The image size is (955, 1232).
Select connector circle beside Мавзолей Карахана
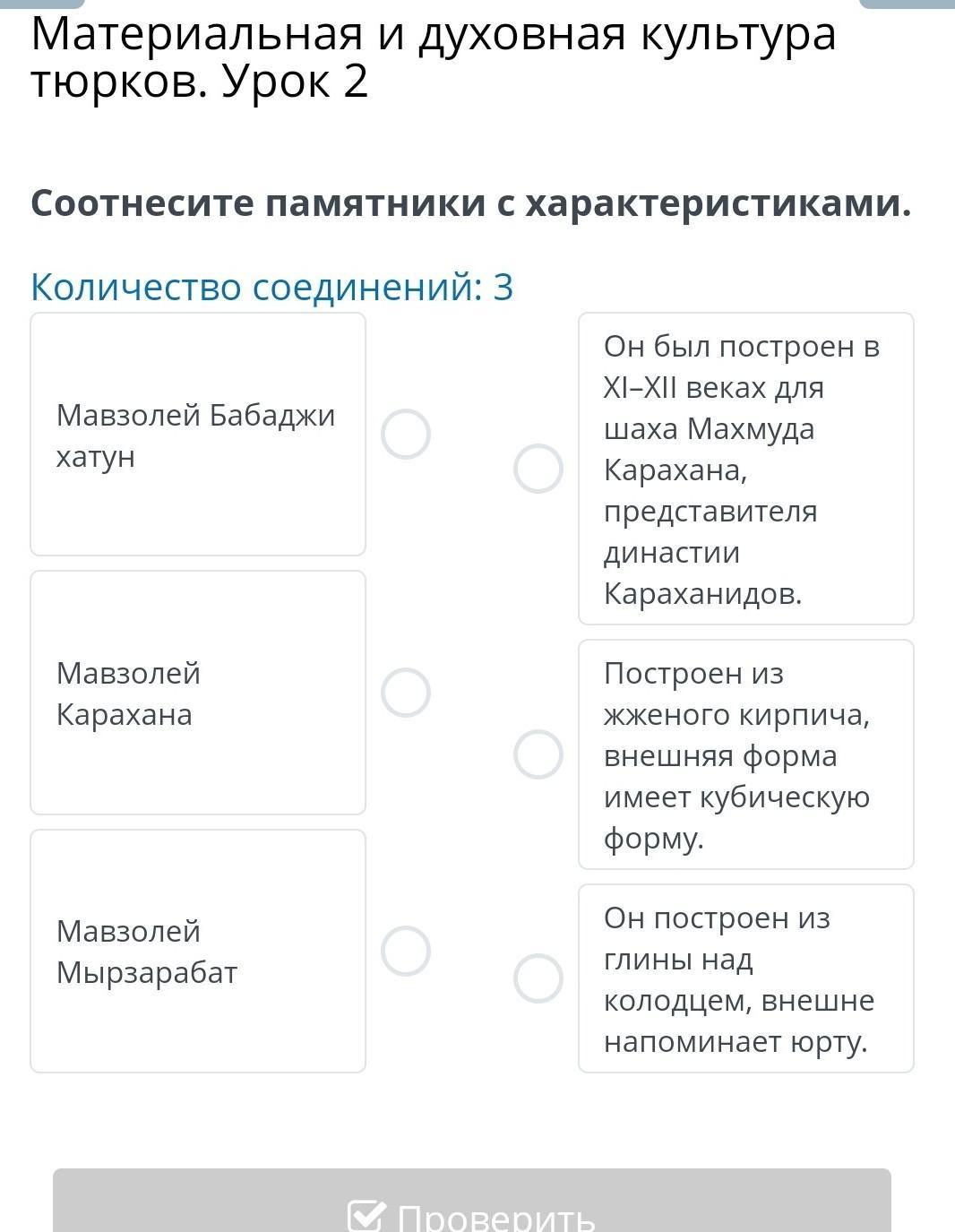pos(406,693)
